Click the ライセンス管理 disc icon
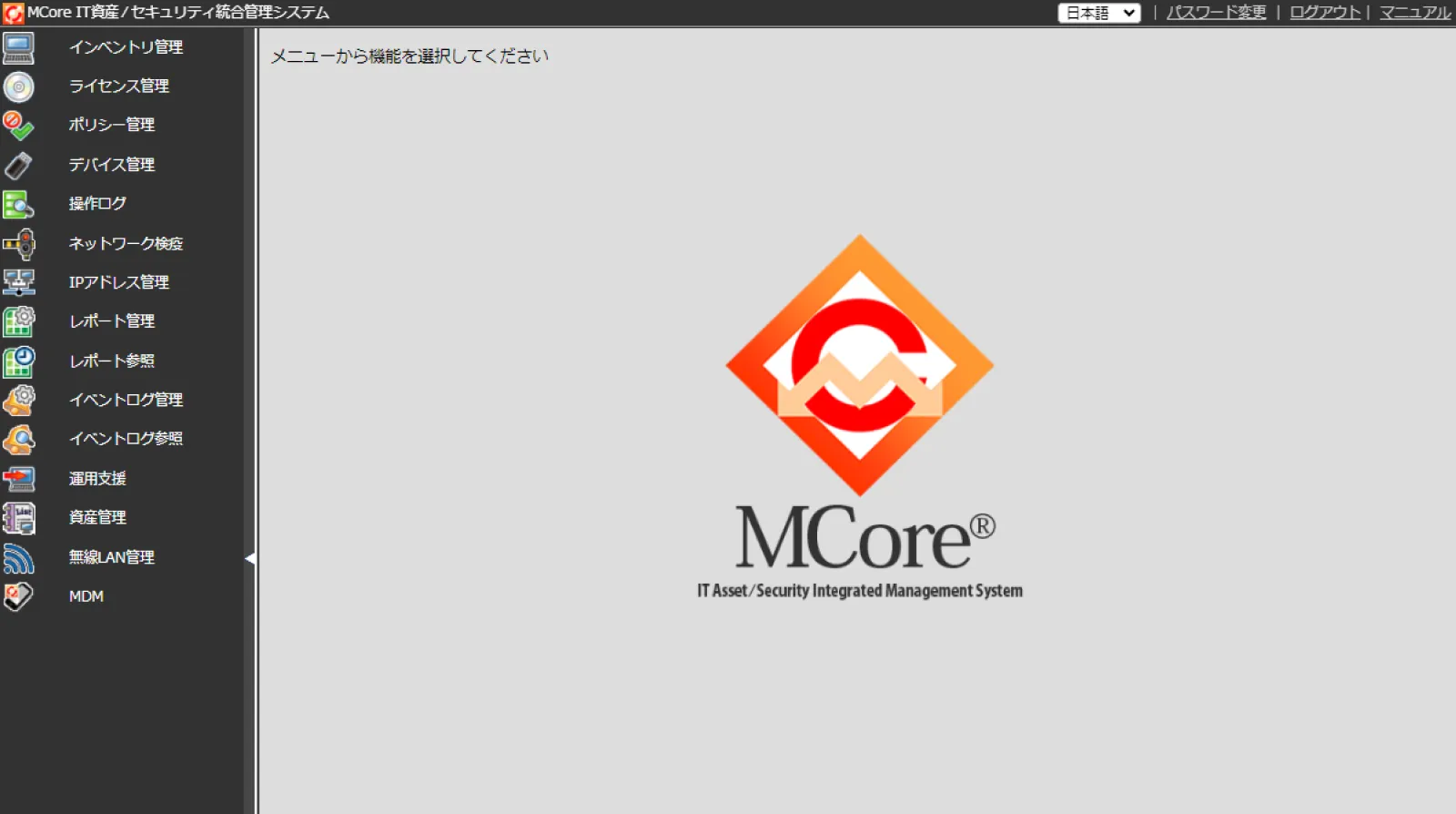Screen dimensions: 1456x814 click(18, 86)
